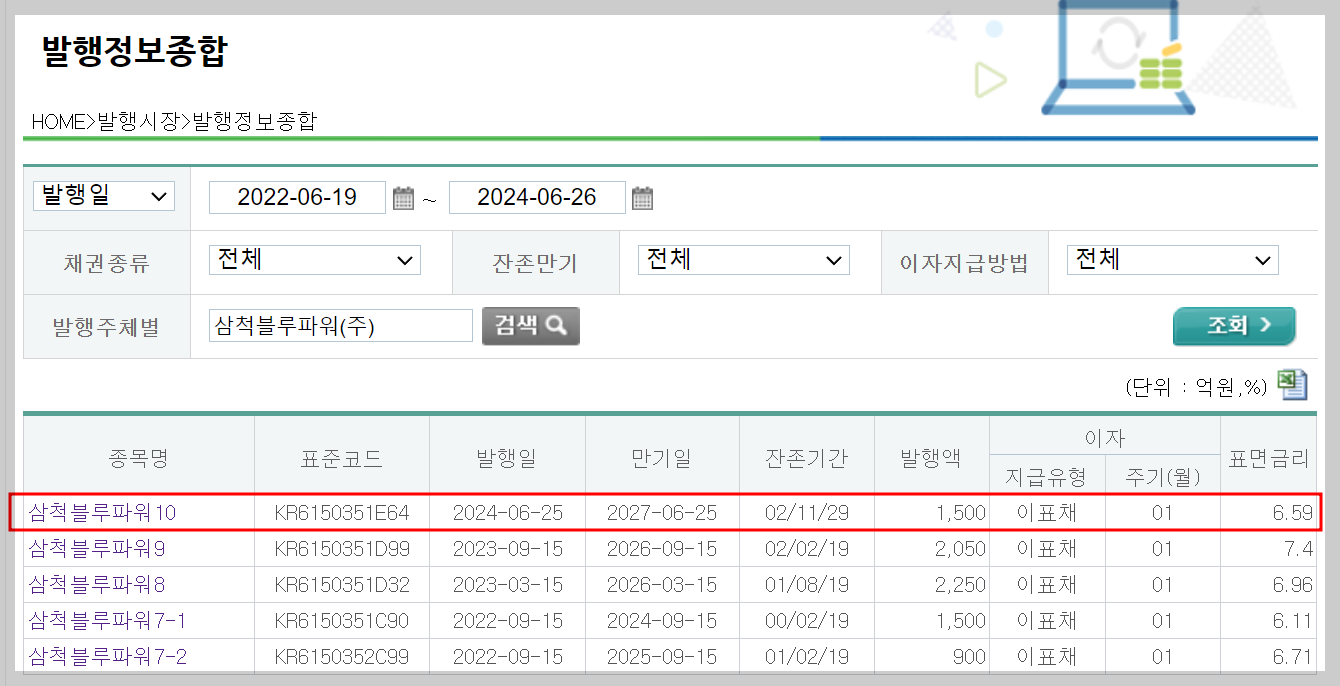Expand the 이자지급방법 dropdown

(x=1173, y=260)
